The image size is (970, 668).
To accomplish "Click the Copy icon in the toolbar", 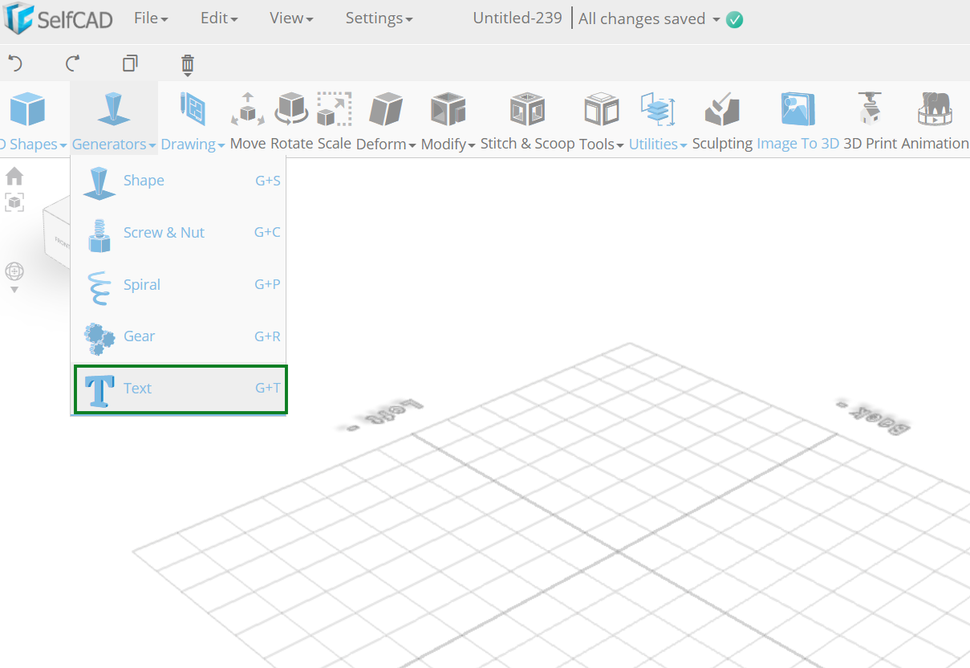I will 130,63.
